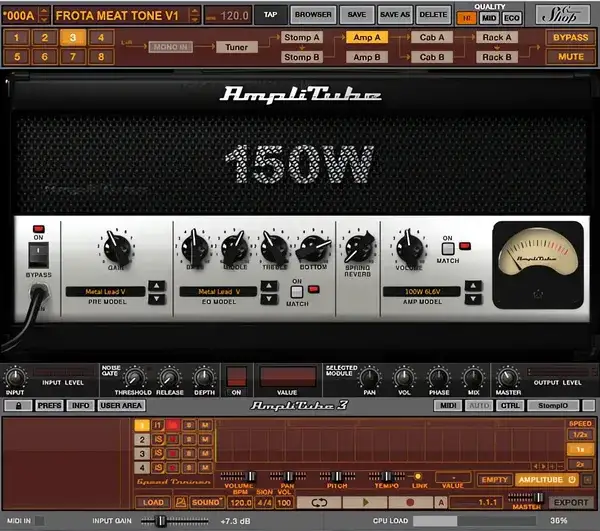
Task: Click the Custom Shop icon
Action: [569, 15]
